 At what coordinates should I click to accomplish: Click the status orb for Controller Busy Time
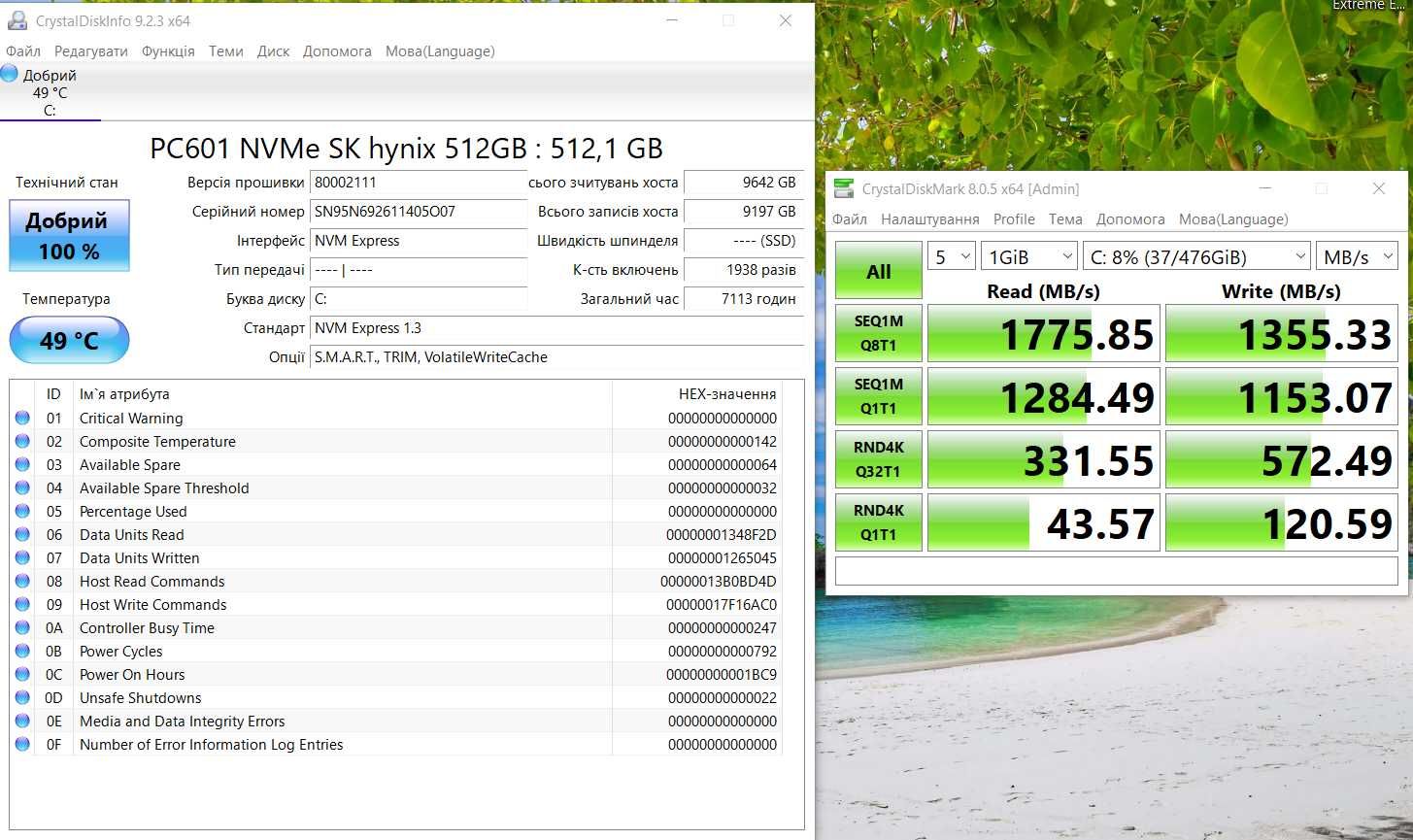point(22,628)
